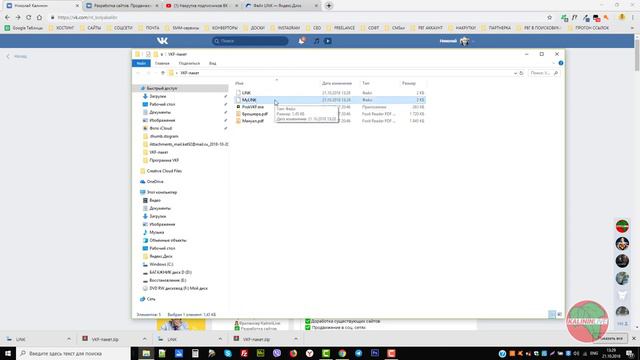Click Chrome's home button

(x=39, y=18)
